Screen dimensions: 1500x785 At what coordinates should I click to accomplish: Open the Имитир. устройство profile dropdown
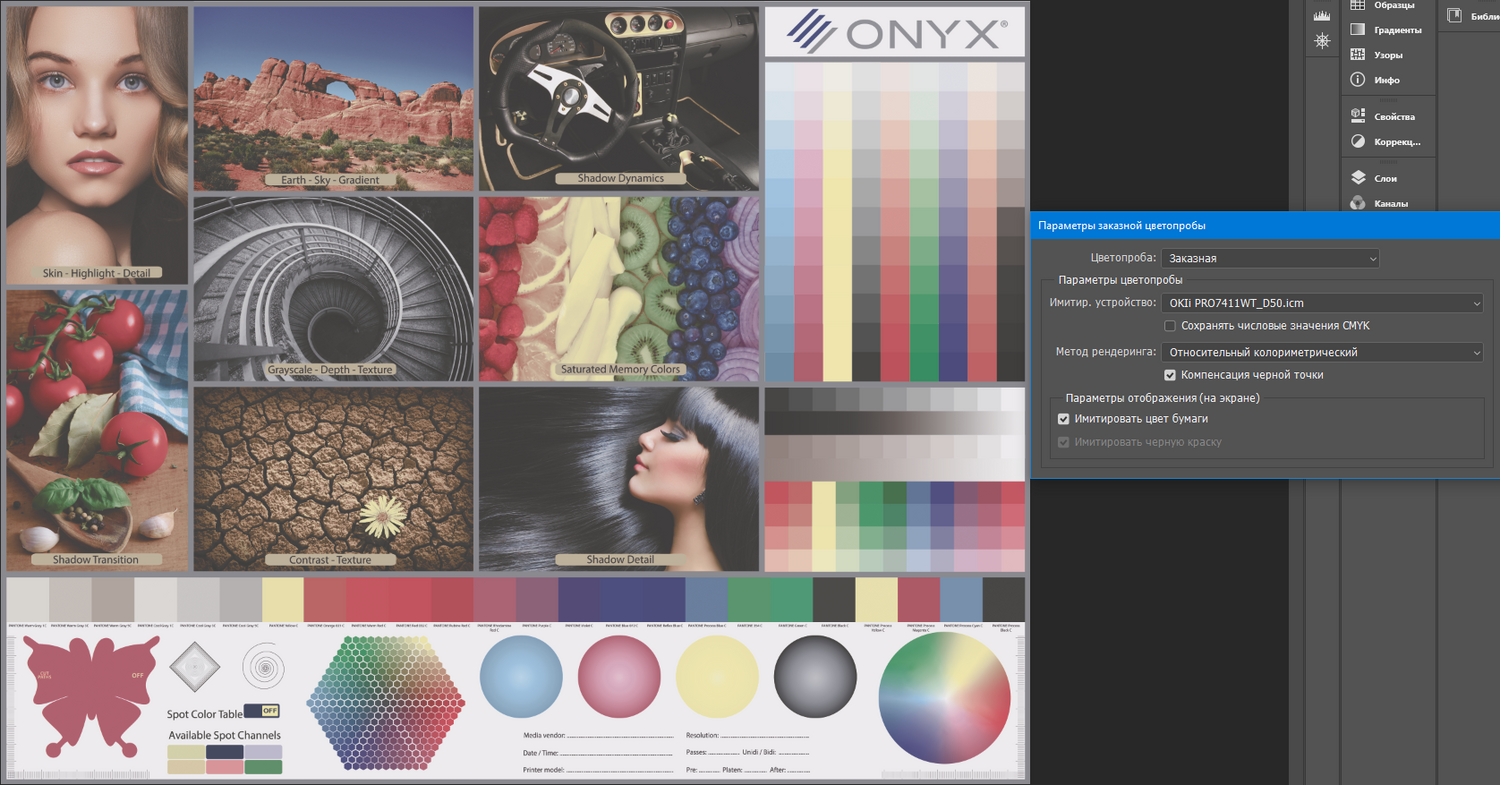pyautogui.click(x=1322, y=303)
